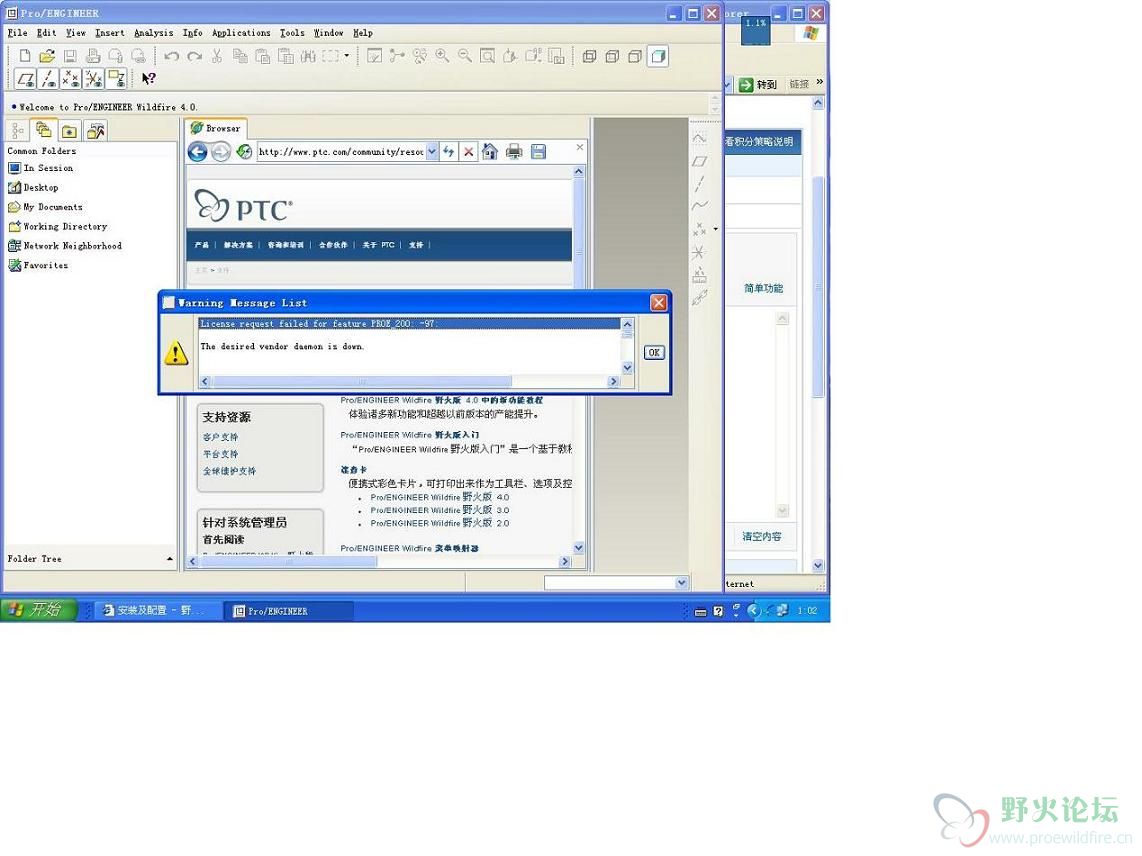Select the Browser tab
This screenshot has height=856, width=1142.
216,127
